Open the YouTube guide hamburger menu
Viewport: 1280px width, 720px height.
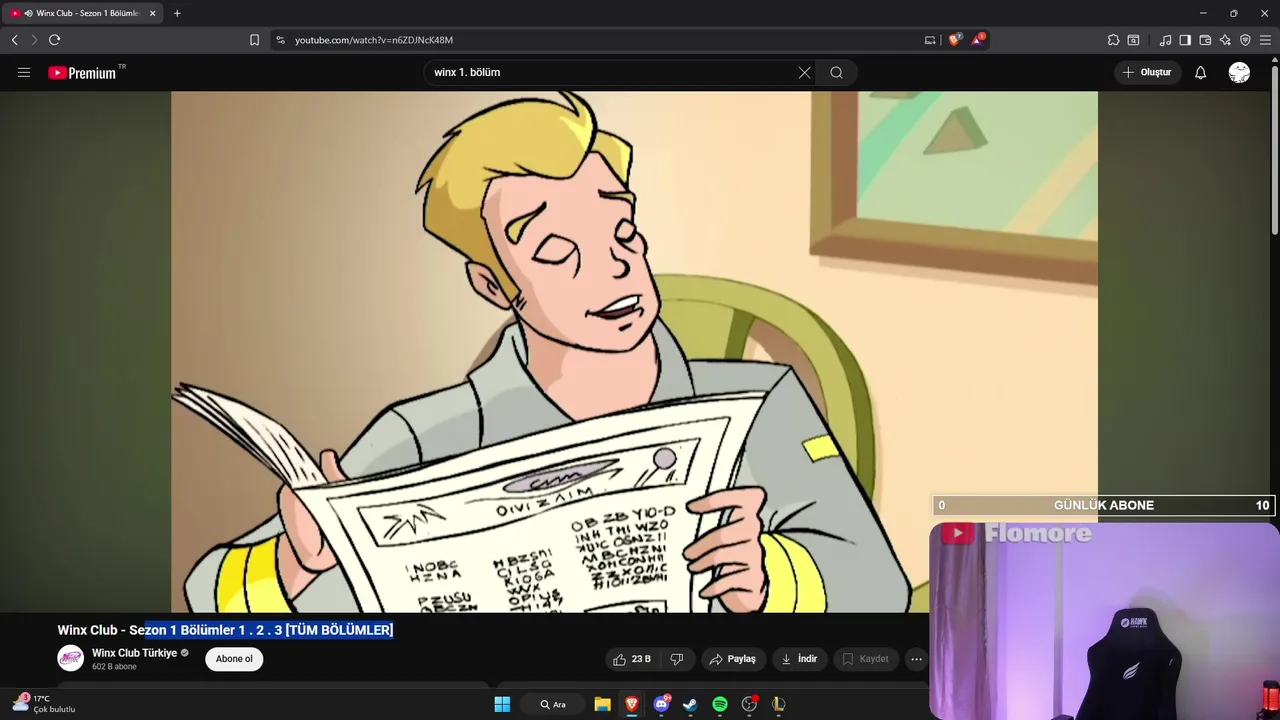24,72
